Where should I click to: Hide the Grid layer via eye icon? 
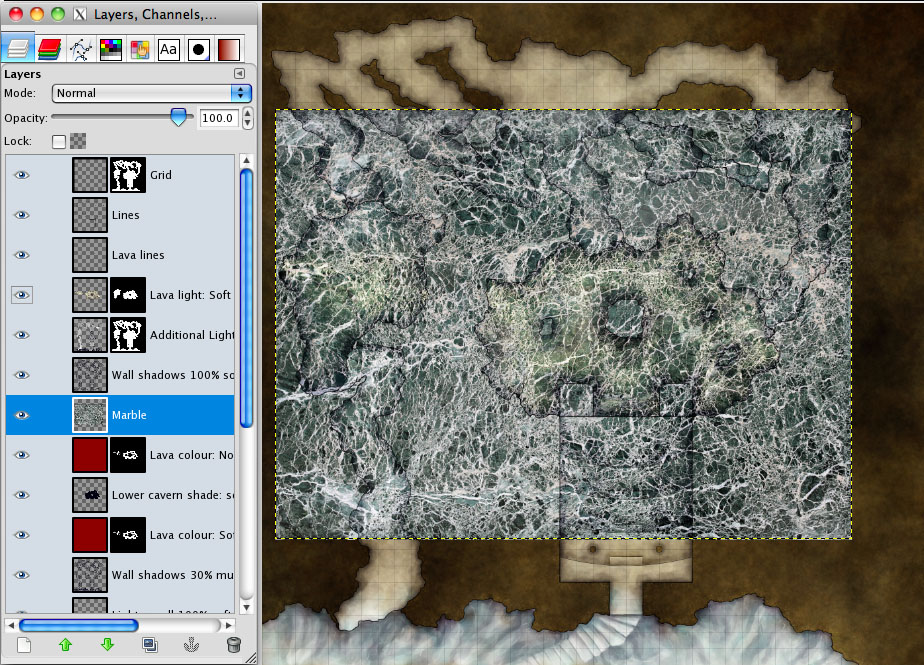click(x=22, y=175)
